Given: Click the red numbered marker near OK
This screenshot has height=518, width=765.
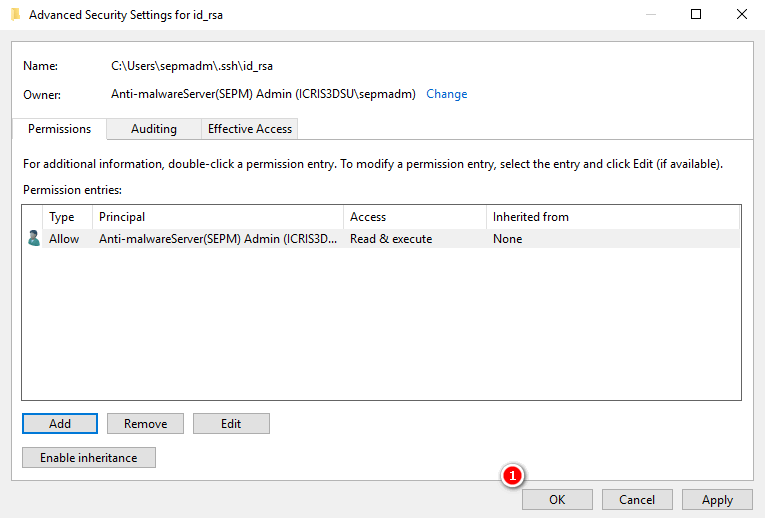Looking at the screenshot, I should [513, 476].
